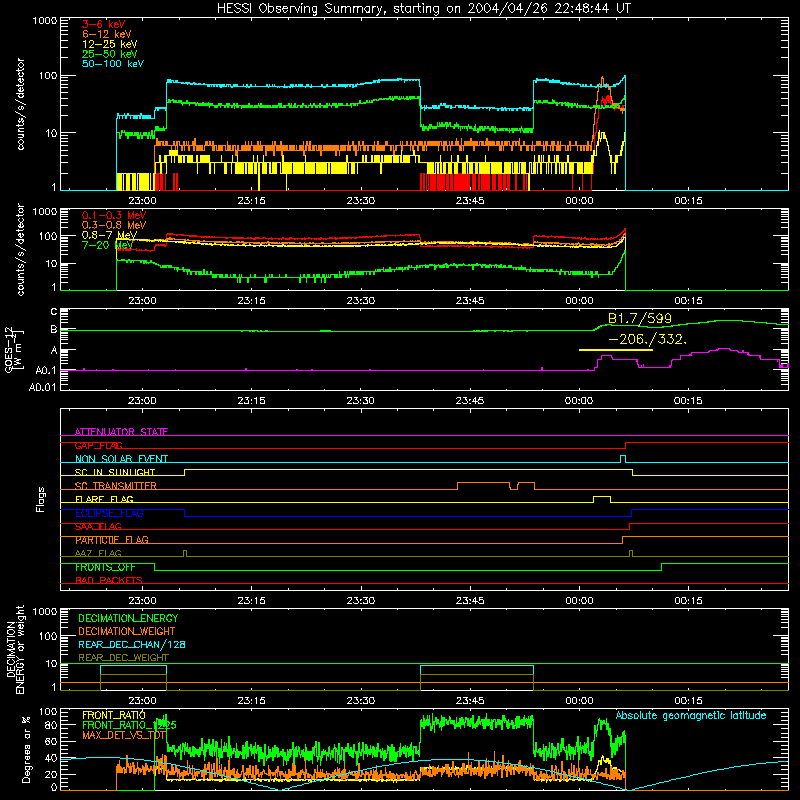Click the 23:30 tick label under the Flags panel
The width and height of the screenshot is (800, 800).
tap(361, 601)
